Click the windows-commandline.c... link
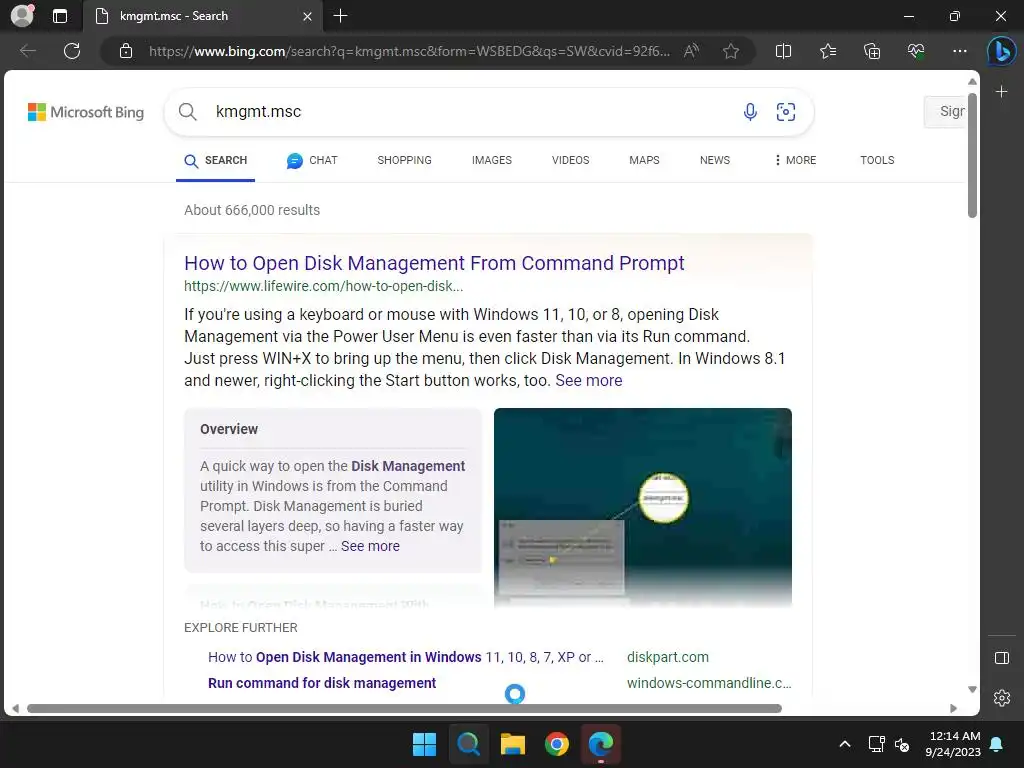Viewport: 1024px width, 768px height. pos(709,683)
